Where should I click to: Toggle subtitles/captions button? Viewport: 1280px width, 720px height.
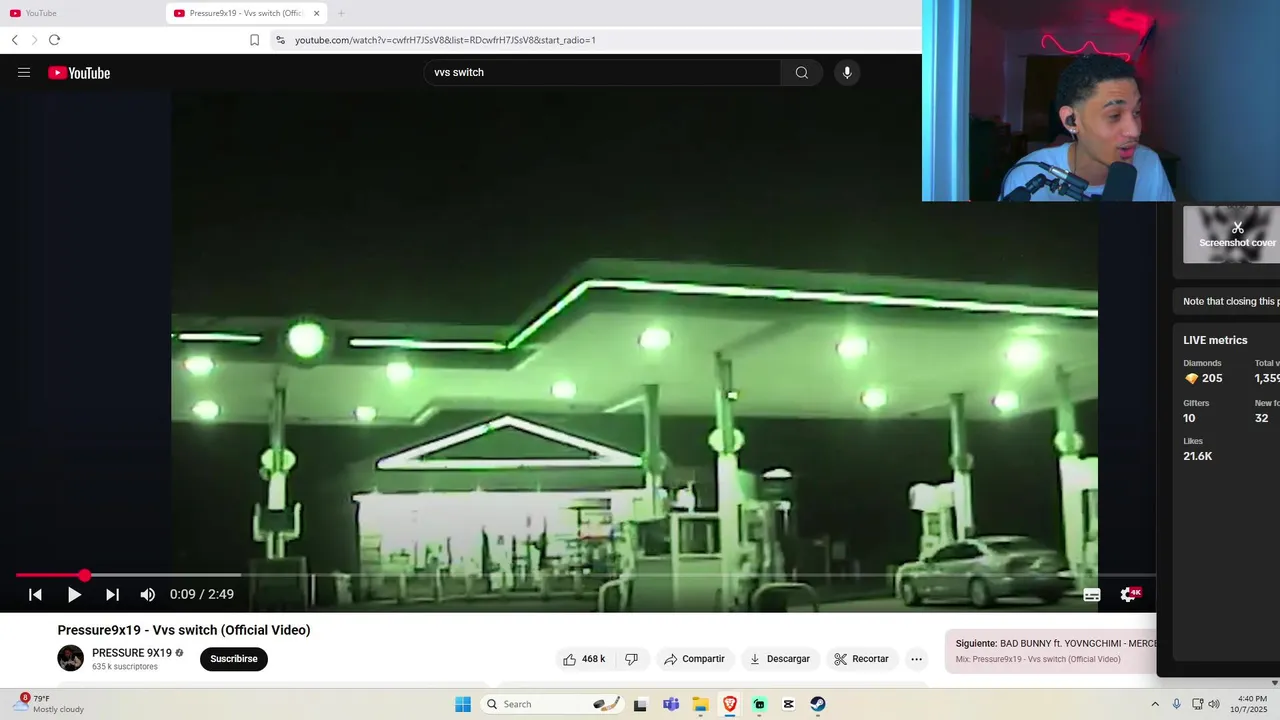[x=1092, y=594]
